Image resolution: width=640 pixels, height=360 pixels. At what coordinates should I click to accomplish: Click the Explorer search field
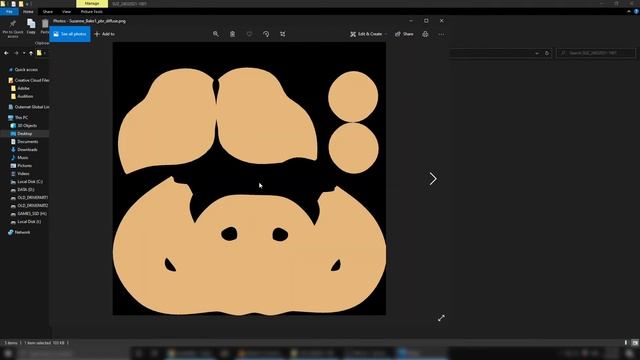point(596,53)
